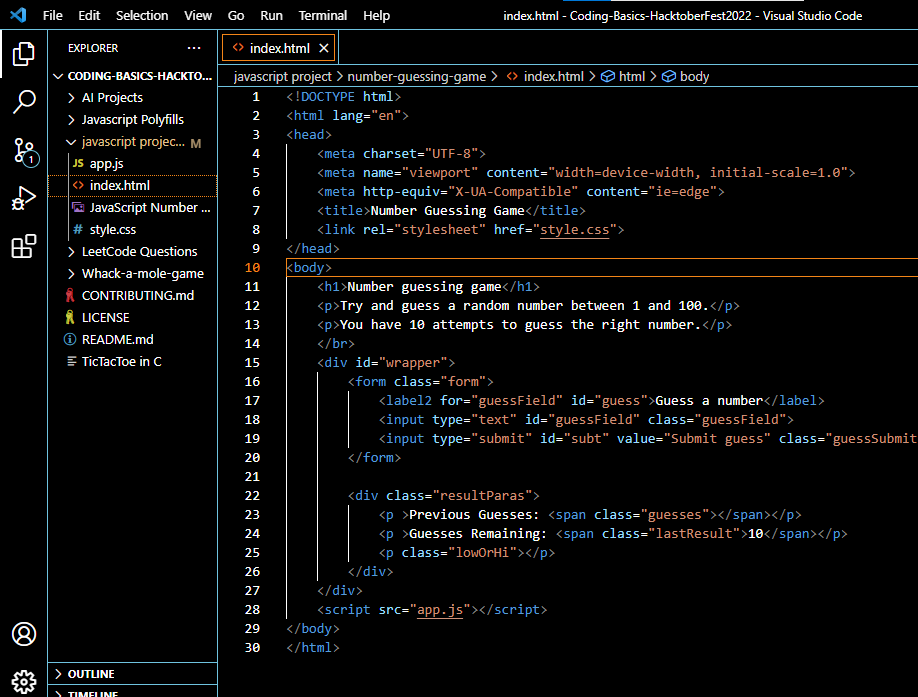The width and height of the screenshot is (918, 697).
Task: Open the Extensions view icon
Action: pos(24,247)
